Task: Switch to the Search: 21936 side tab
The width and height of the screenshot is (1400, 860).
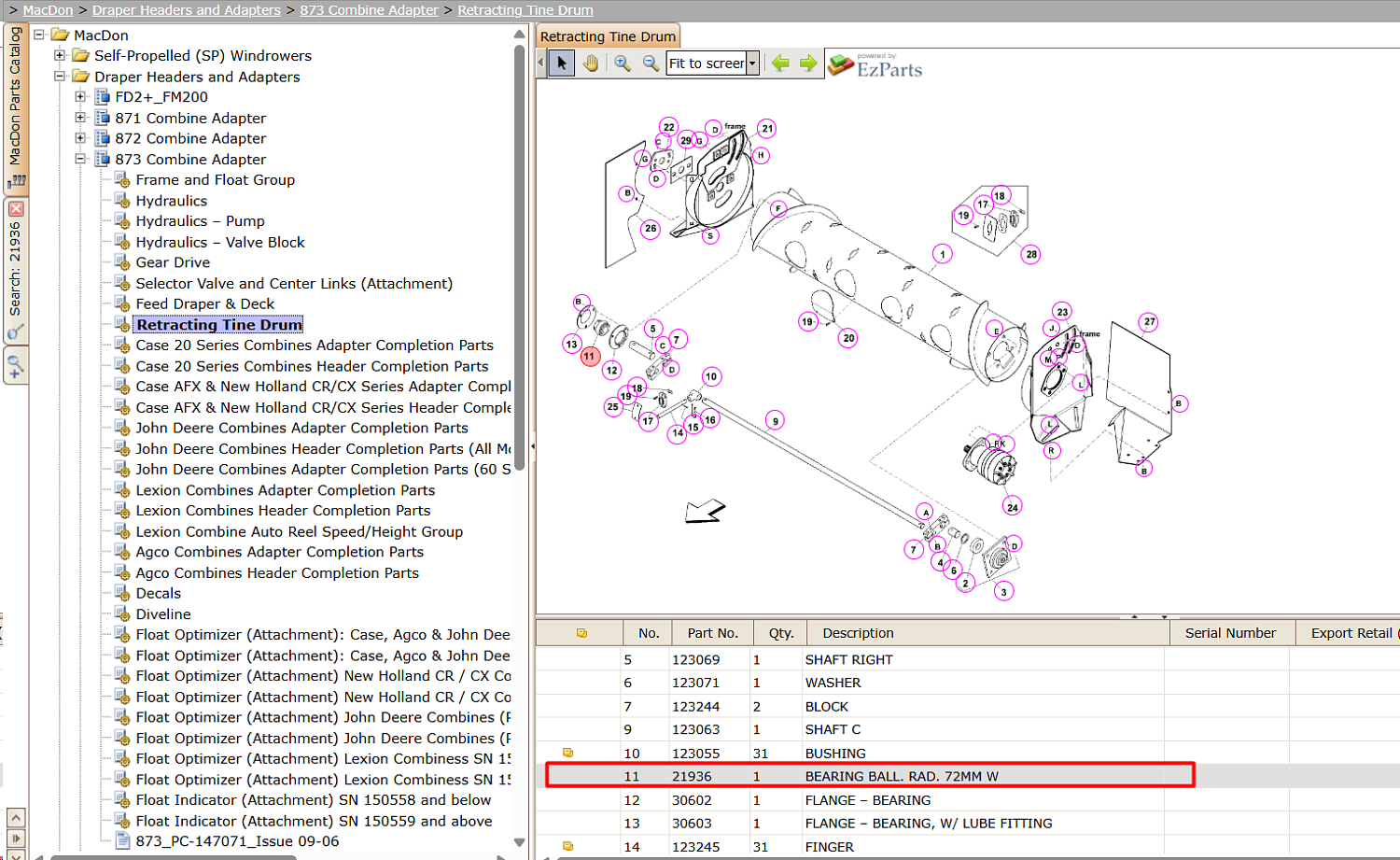Action: [x=15, y=271]
